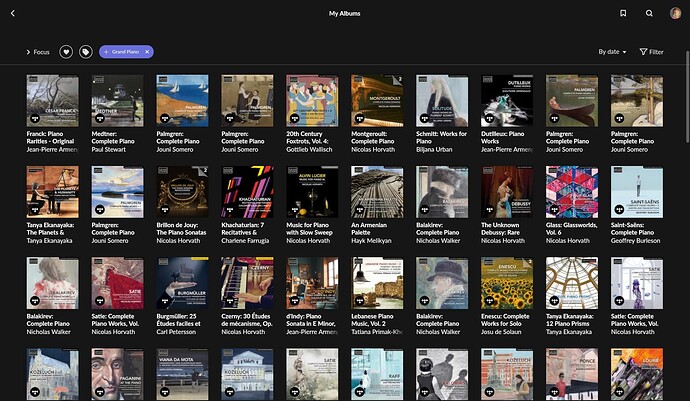Open The Unknown Debussy album cover
Screen dimensions: 690x401
507,192
